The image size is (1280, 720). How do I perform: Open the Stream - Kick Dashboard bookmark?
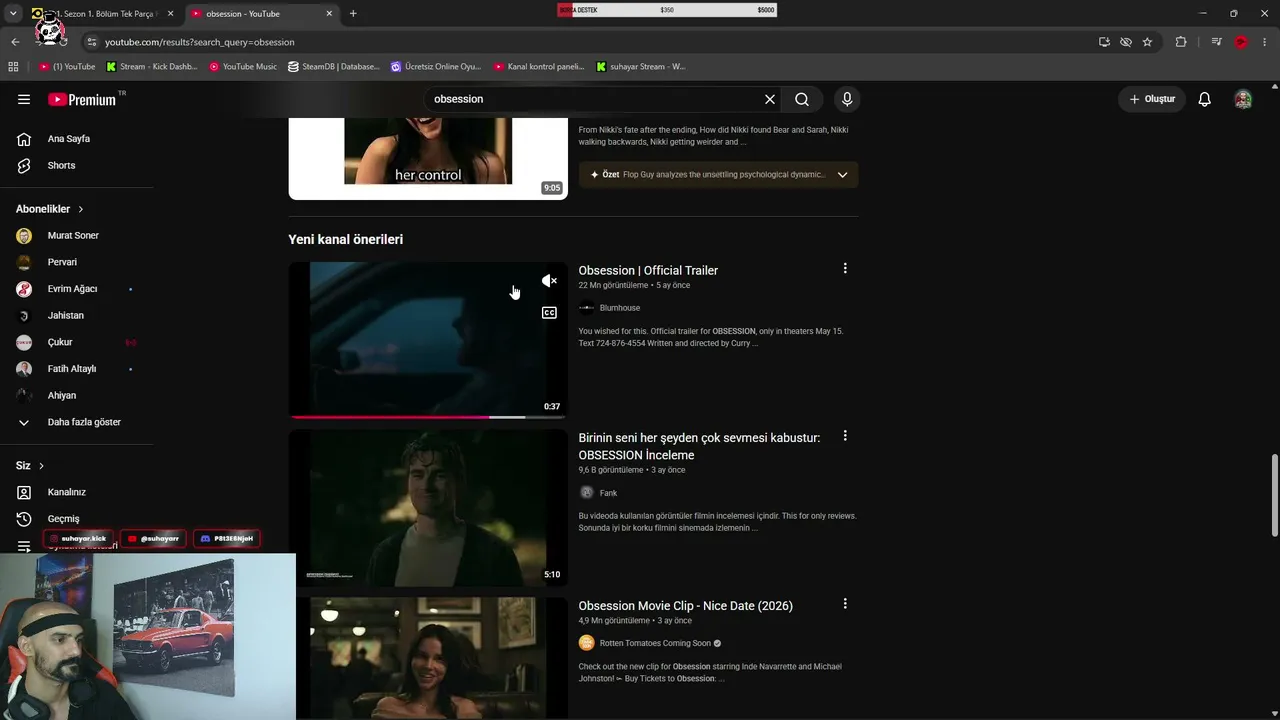[151, 67]
